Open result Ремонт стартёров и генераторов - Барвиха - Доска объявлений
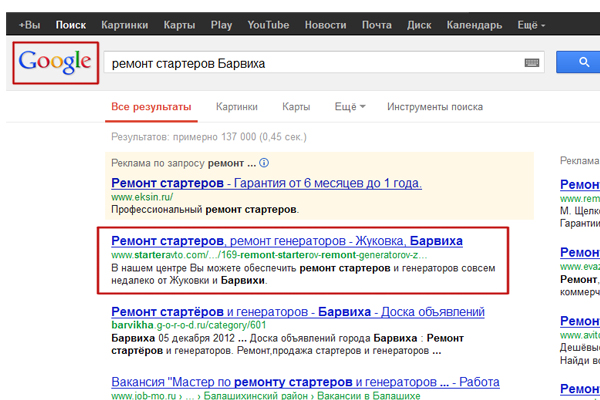 pyautogui.click(x=298, y=312)
